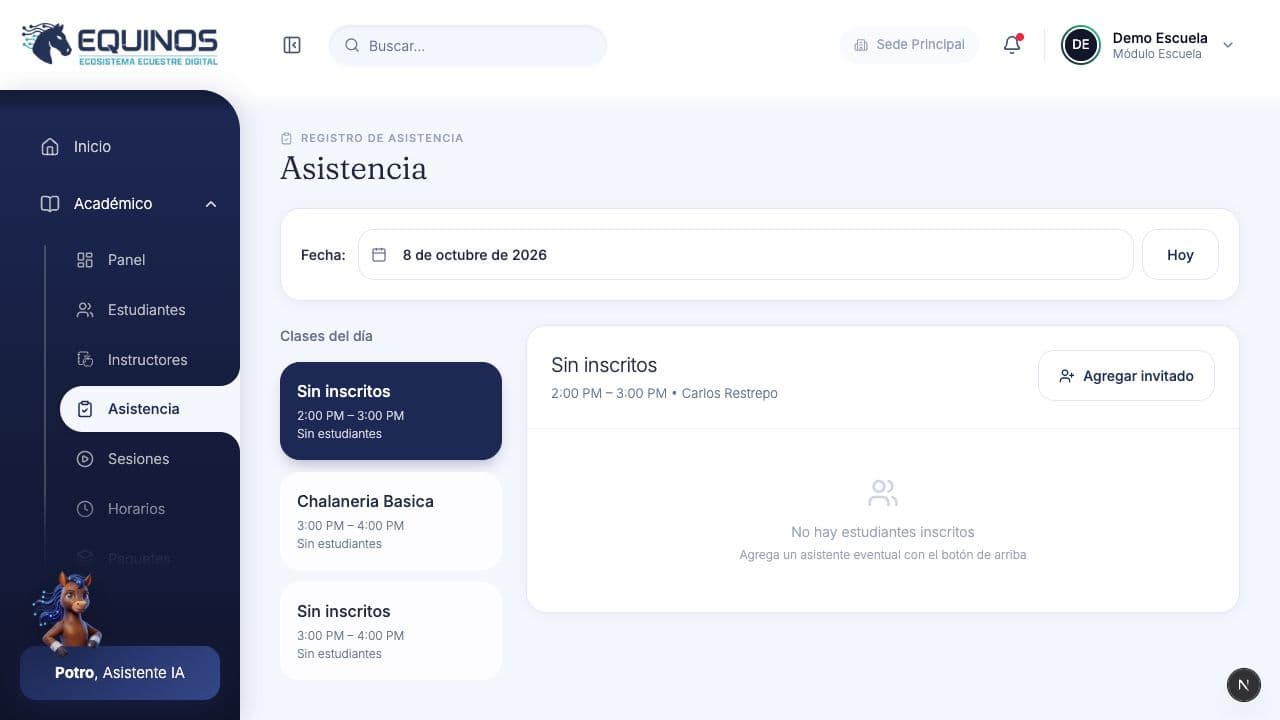
Task: Open the Demo Escuela account dropdown arrow
Action: pos(1229,45)
